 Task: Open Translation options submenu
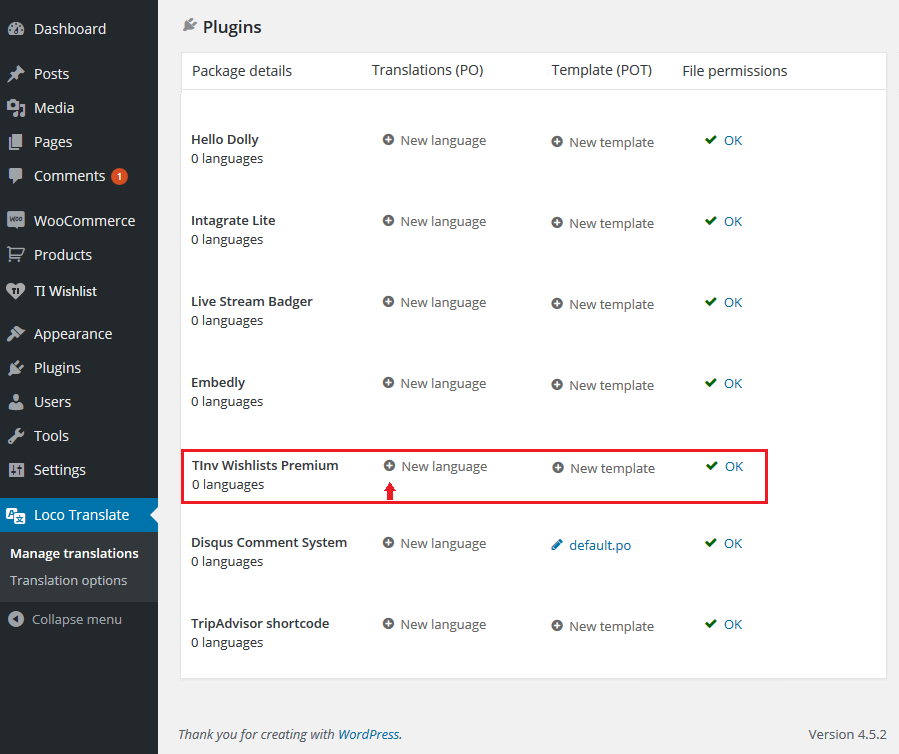pos(68,580)
